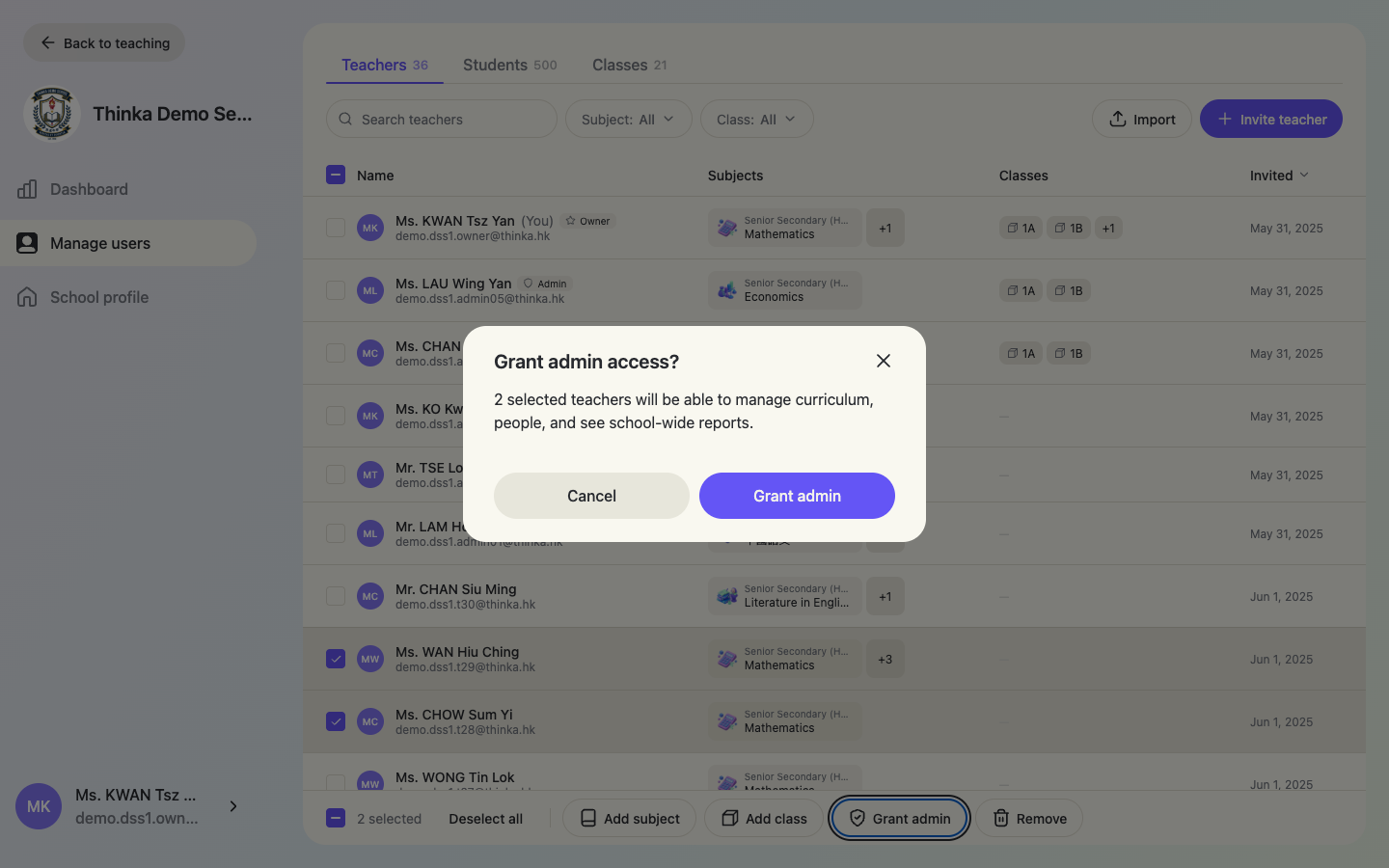Click the large MK profile avatar in sidebar
Image resolution: width=1389 pixels, height=868 pixels.
point(39,806)
